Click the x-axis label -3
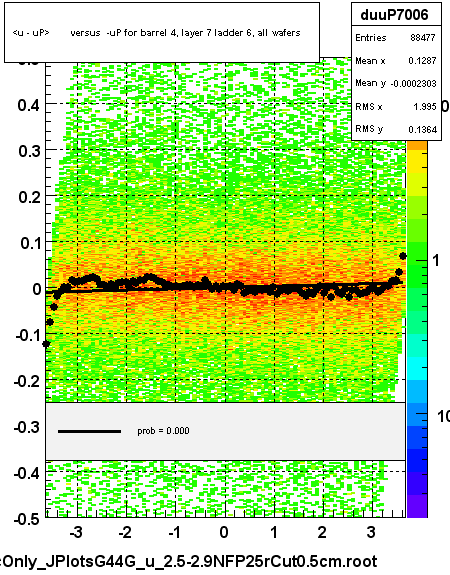 pyautogui.click(x=76, y=532)
